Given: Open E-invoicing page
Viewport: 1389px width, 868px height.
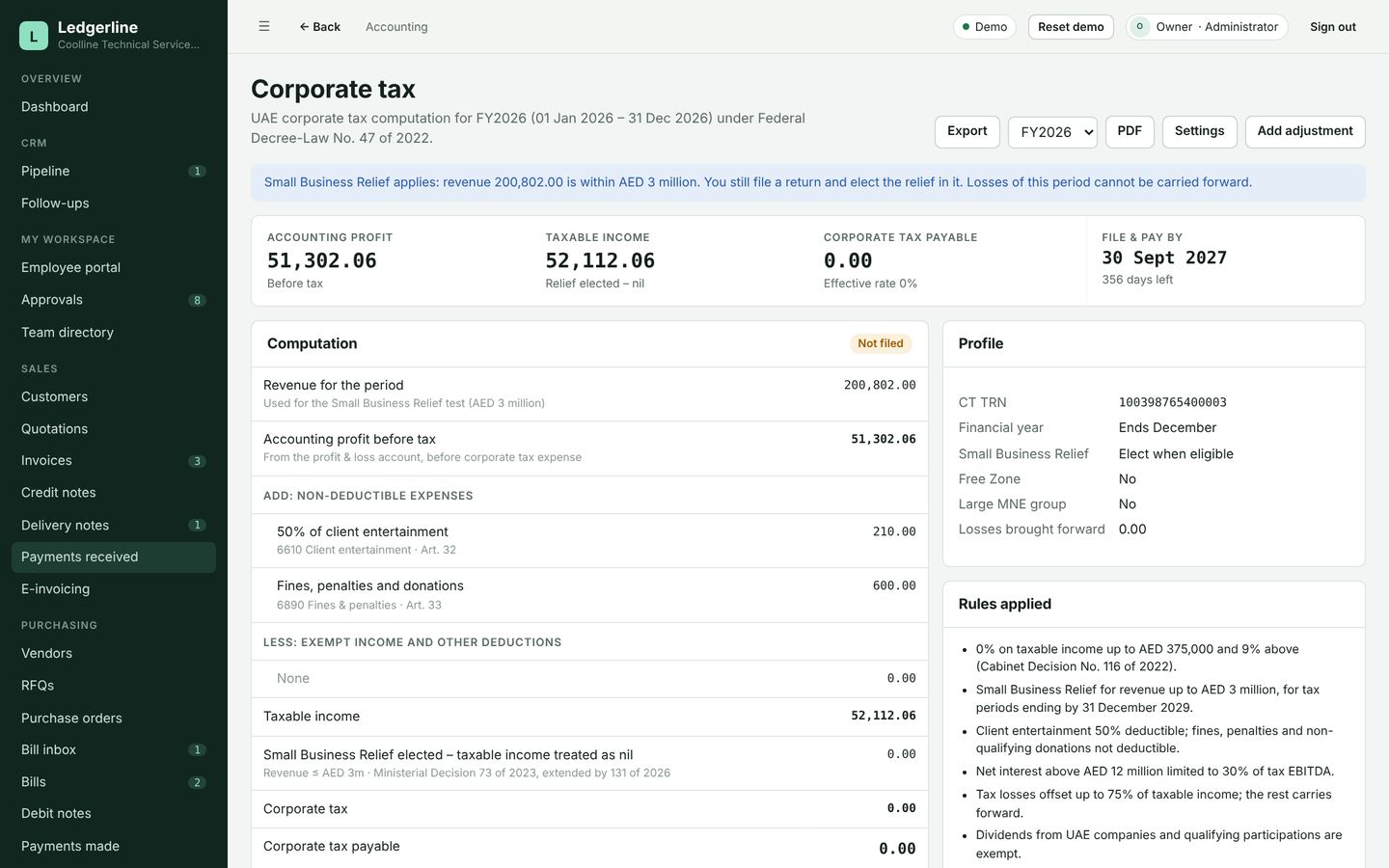Looking at the screenshot, I should [x=114, y=589].
